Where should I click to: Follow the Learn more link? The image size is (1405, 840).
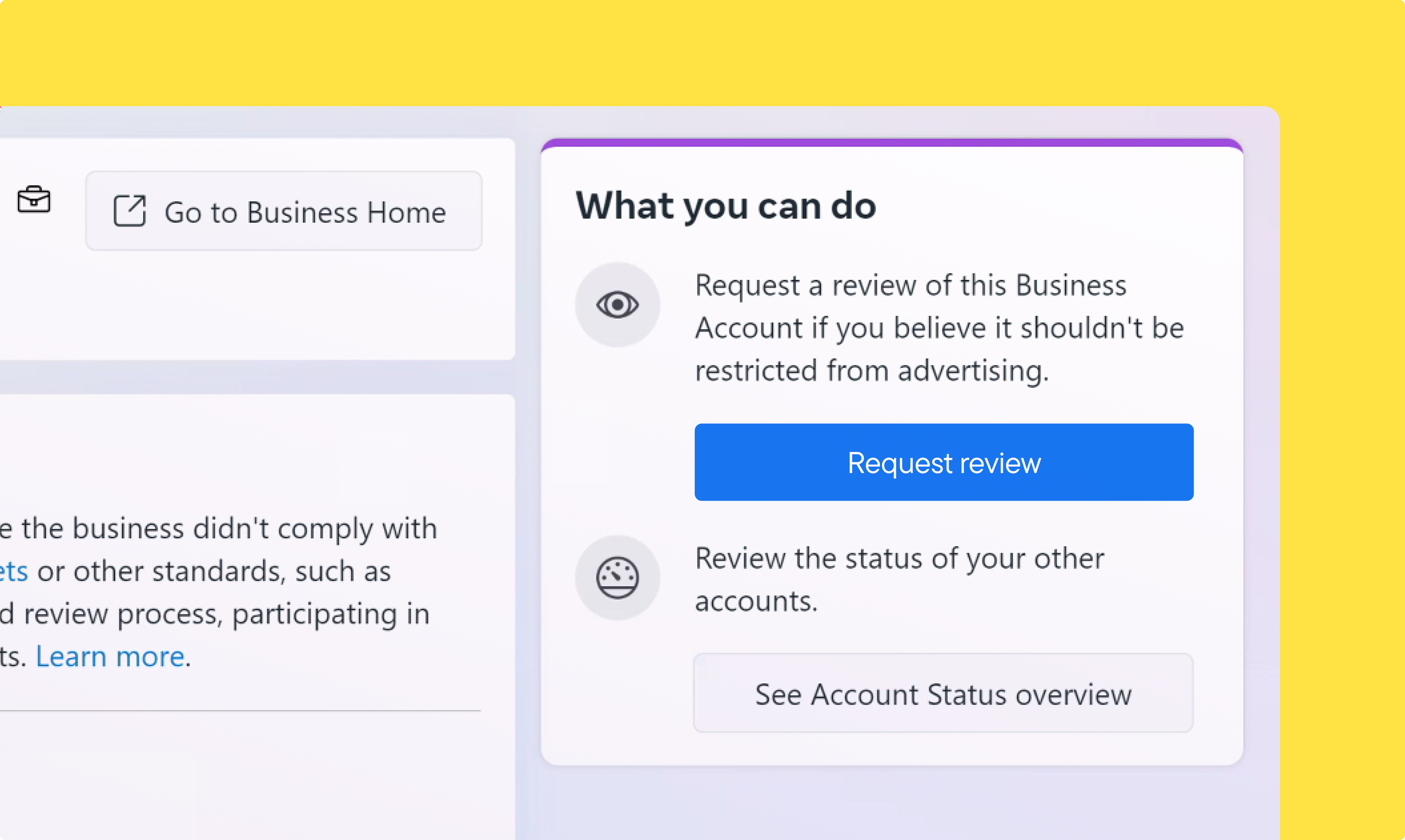(x=110, y=657)
